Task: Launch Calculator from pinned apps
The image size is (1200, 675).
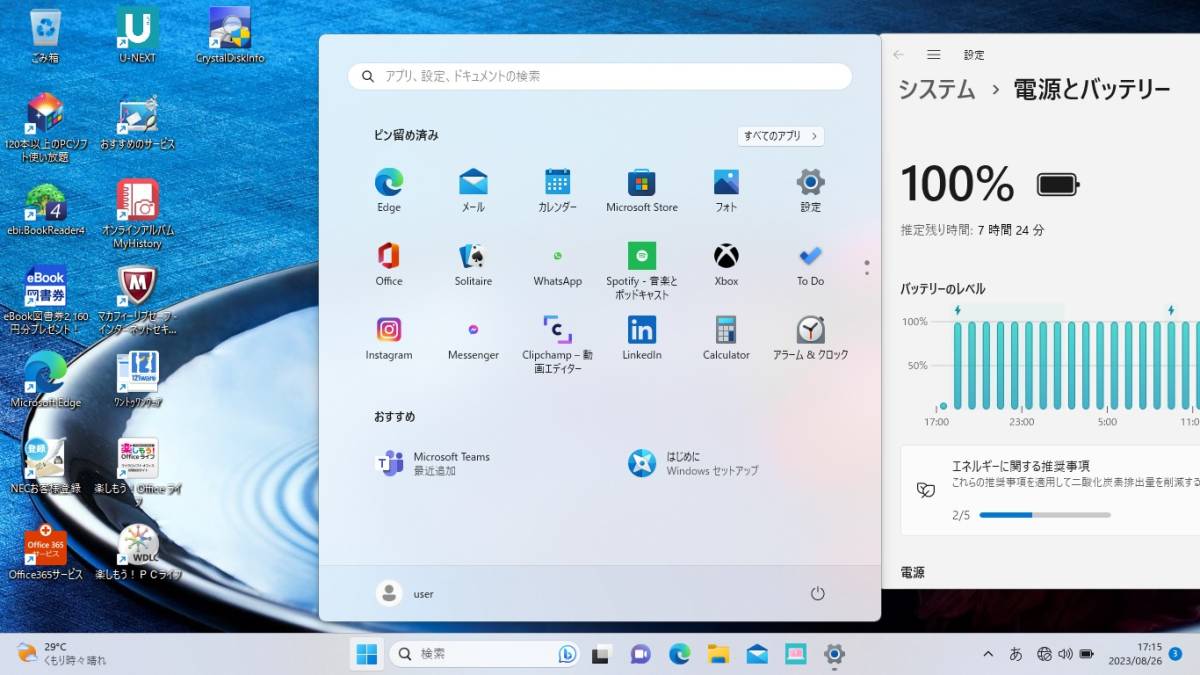Action: click(x=726, y=338)
